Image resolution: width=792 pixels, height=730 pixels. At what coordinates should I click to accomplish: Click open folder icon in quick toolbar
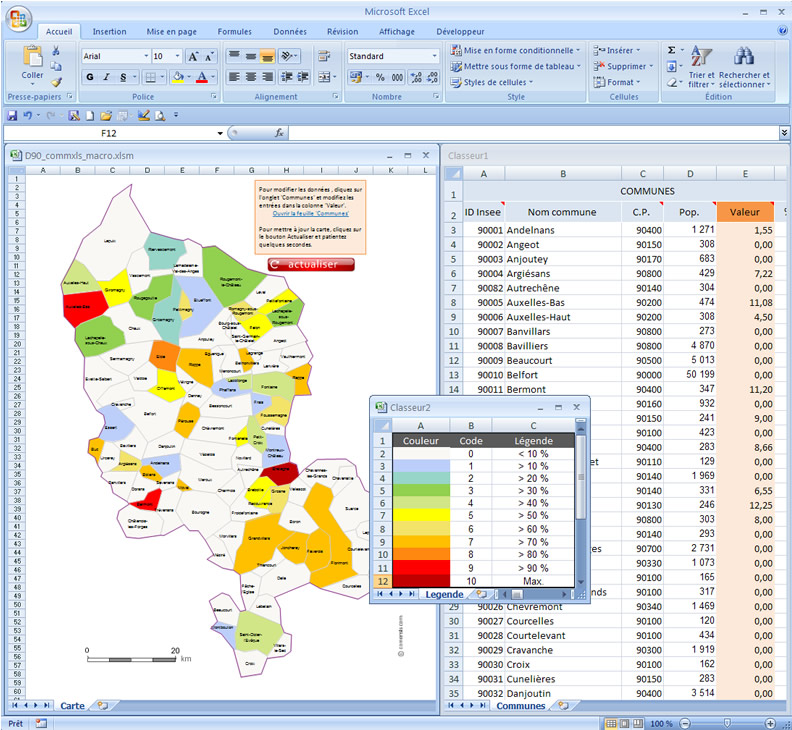[x=106, y=116]
